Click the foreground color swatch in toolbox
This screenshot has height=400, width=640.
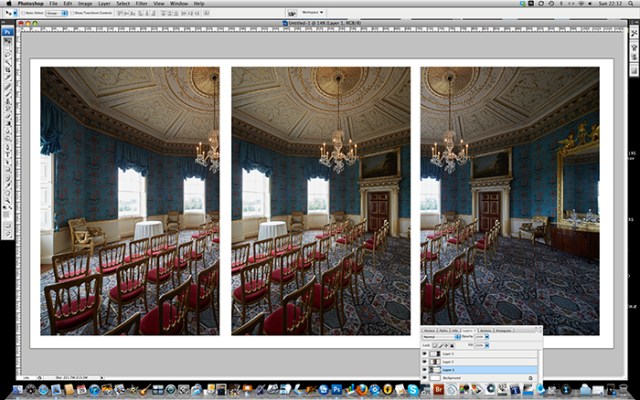6,213
